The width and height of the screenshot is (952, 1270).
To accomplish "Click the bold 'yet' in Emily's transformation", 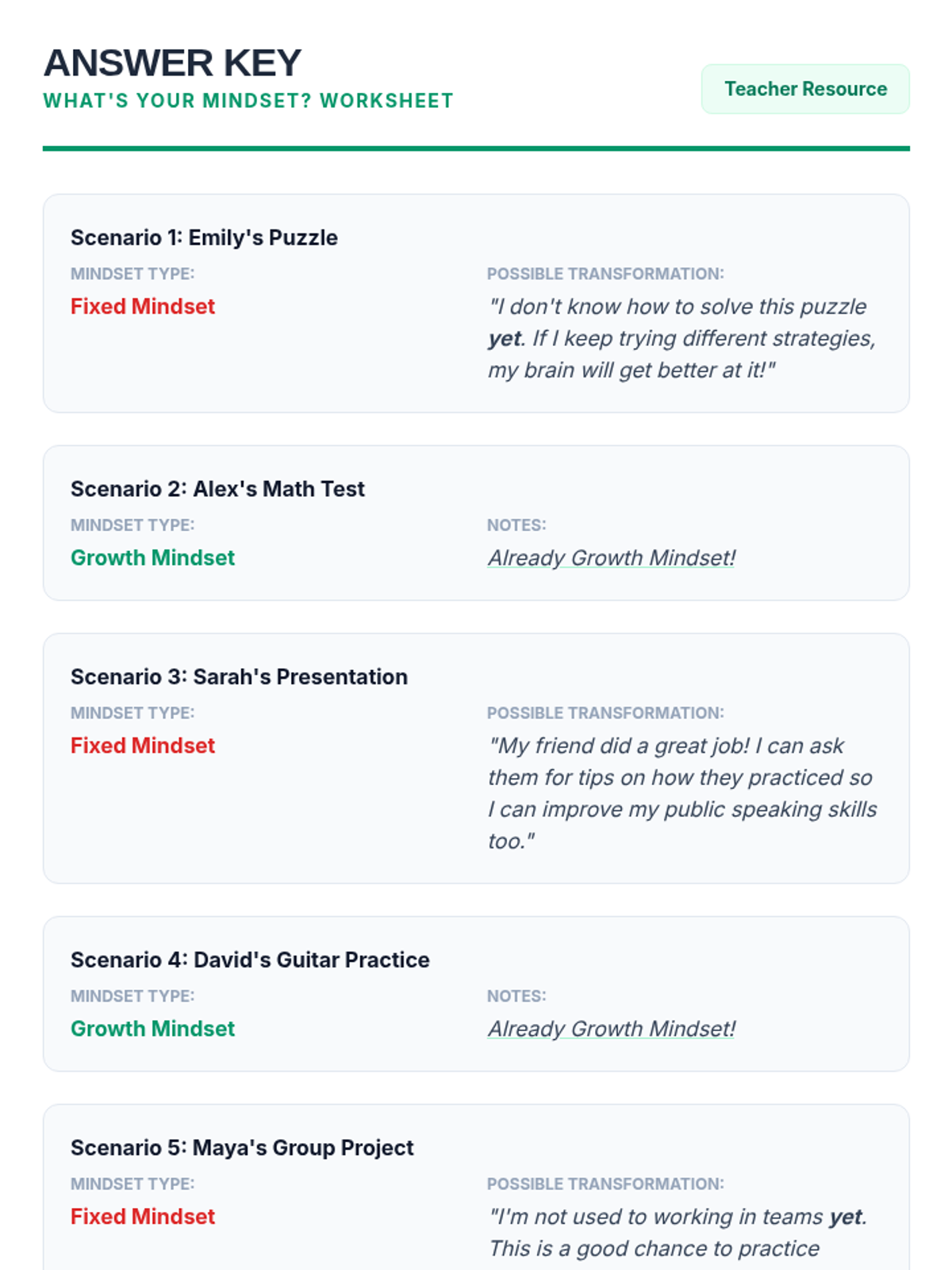I will 505,339.
